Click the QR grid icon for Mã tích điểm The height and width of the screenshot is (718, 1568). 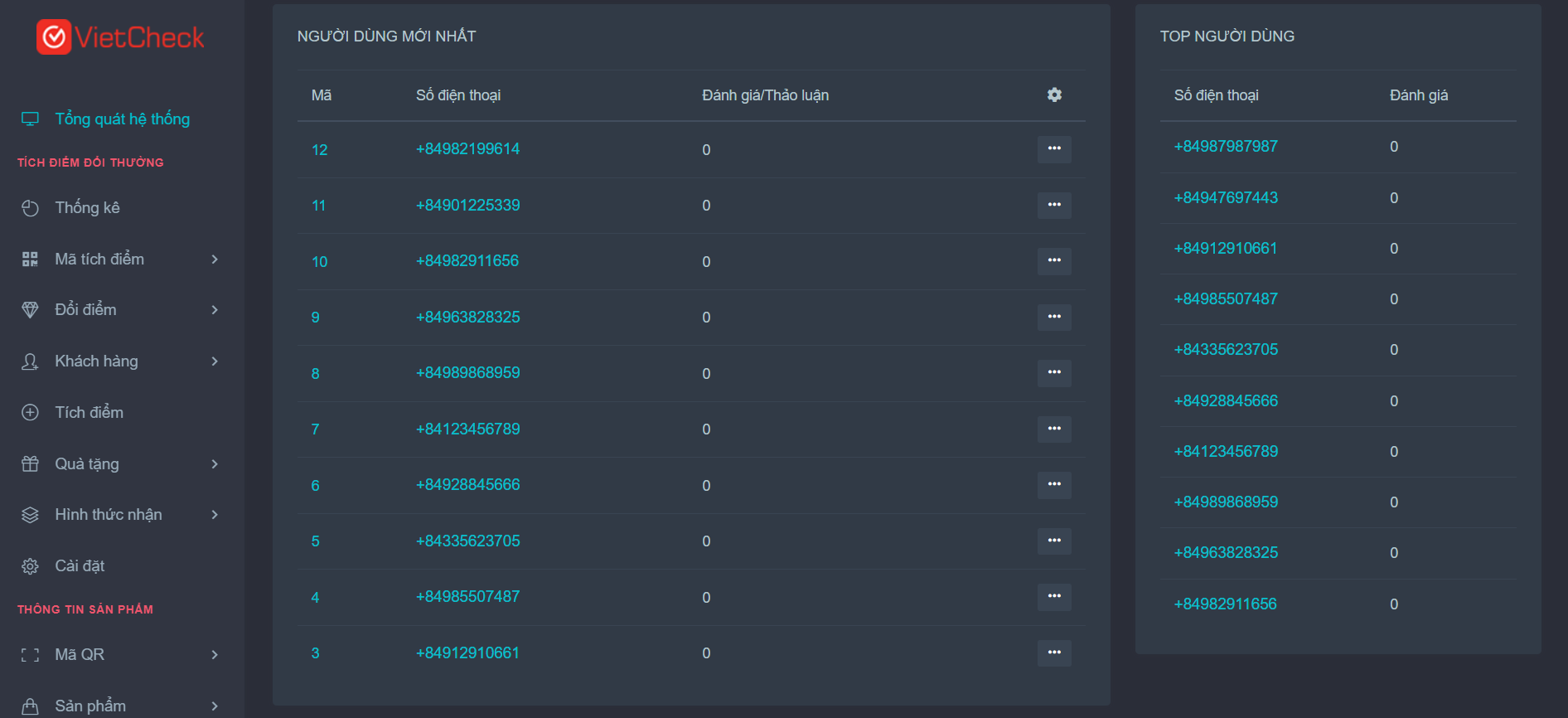click(30, 260)
